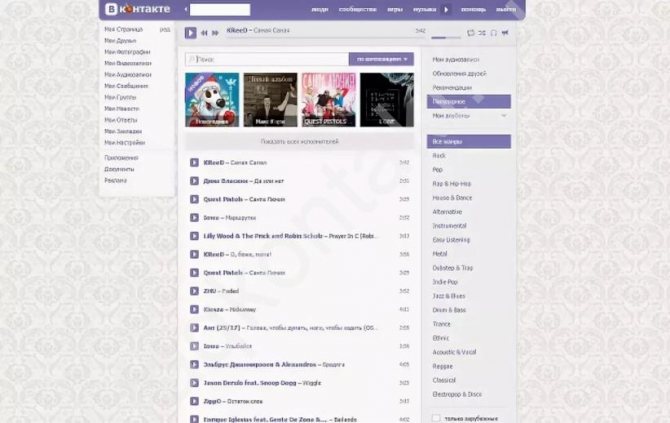Click the audio Поиск search field

click(267, 59)
